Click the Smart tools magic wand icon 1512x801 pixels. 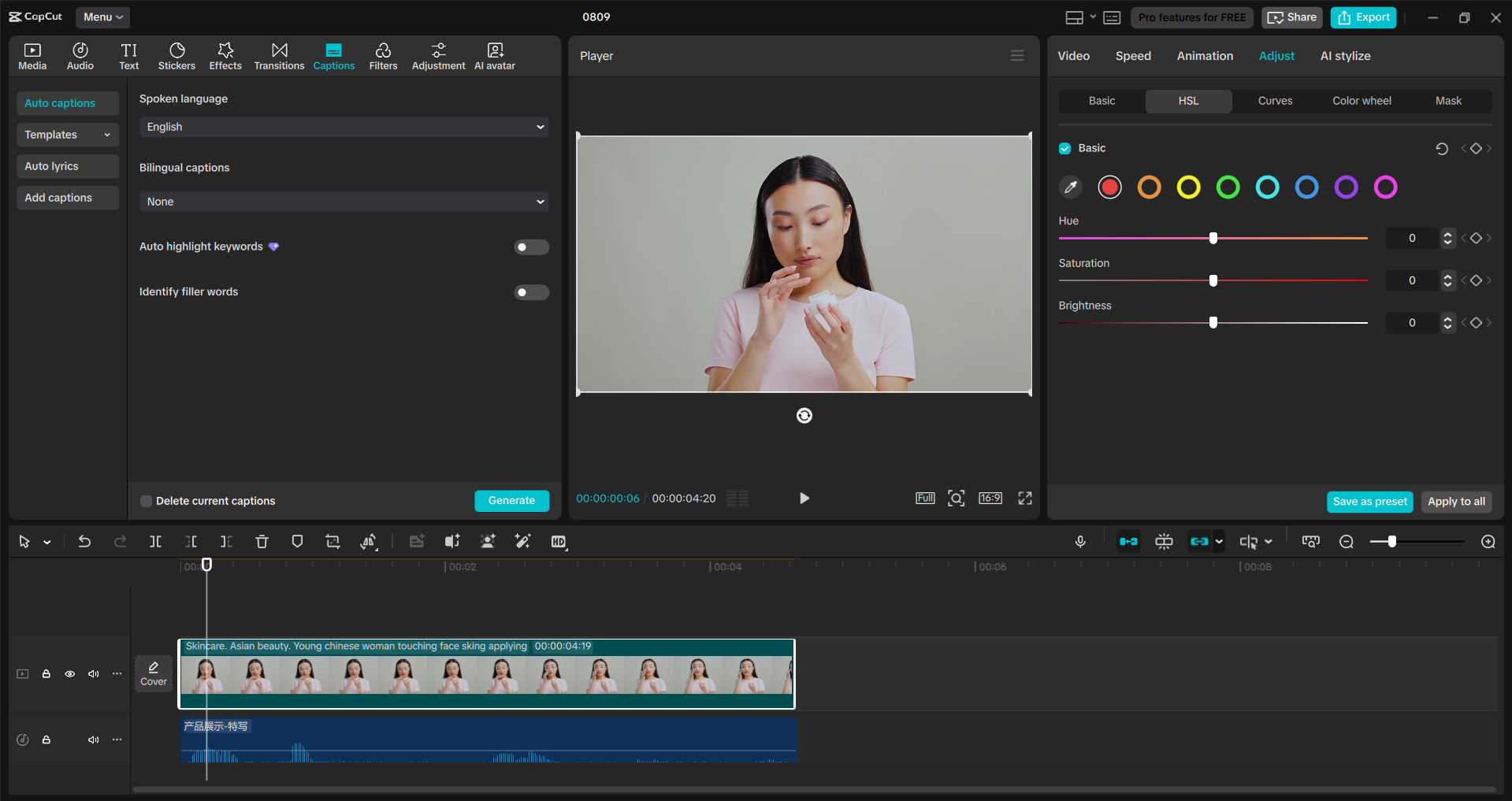coord(522,542)
